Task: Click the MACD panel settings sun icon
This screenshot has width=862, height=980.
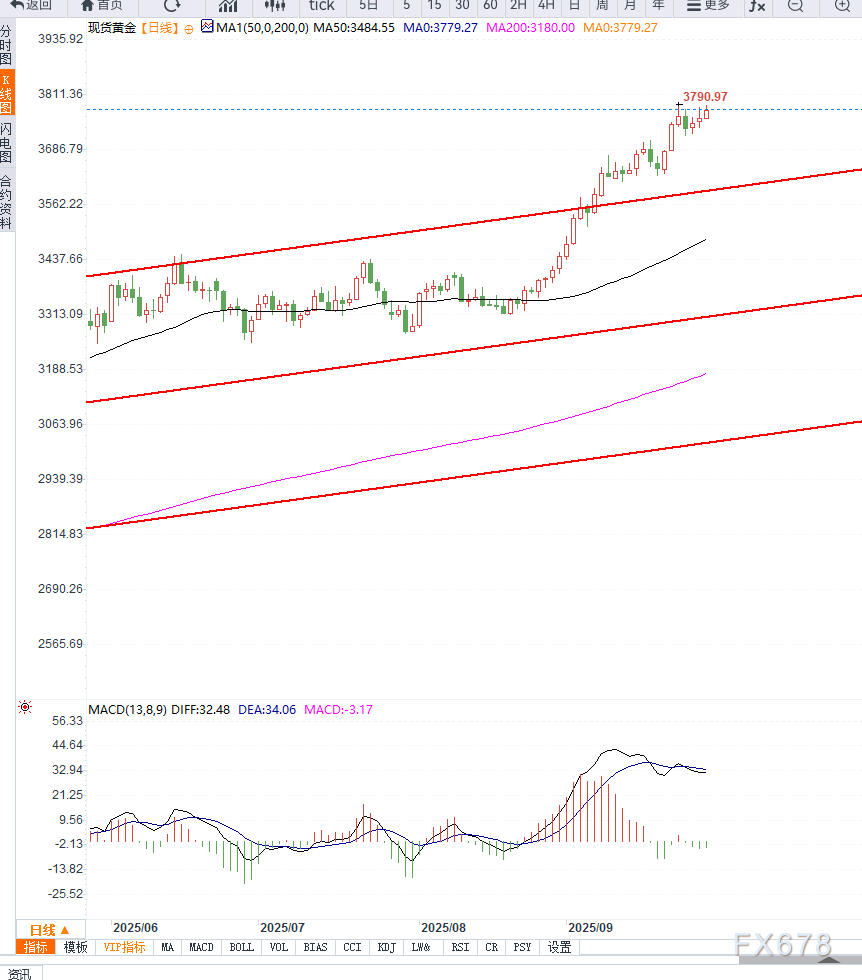Action: pos(25,708)
